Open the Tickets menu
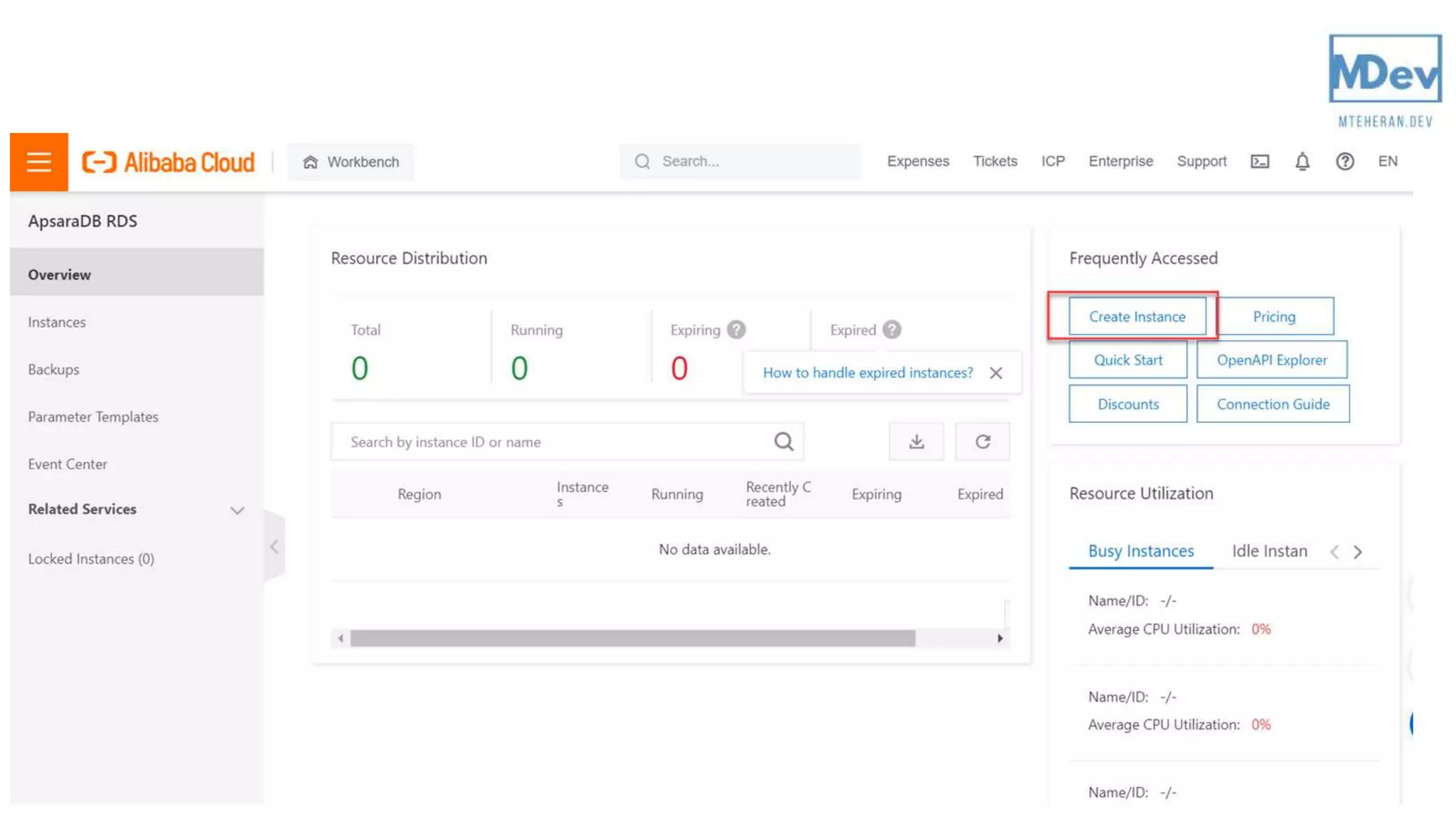The image size is (1456, 819). click(995, 161)
